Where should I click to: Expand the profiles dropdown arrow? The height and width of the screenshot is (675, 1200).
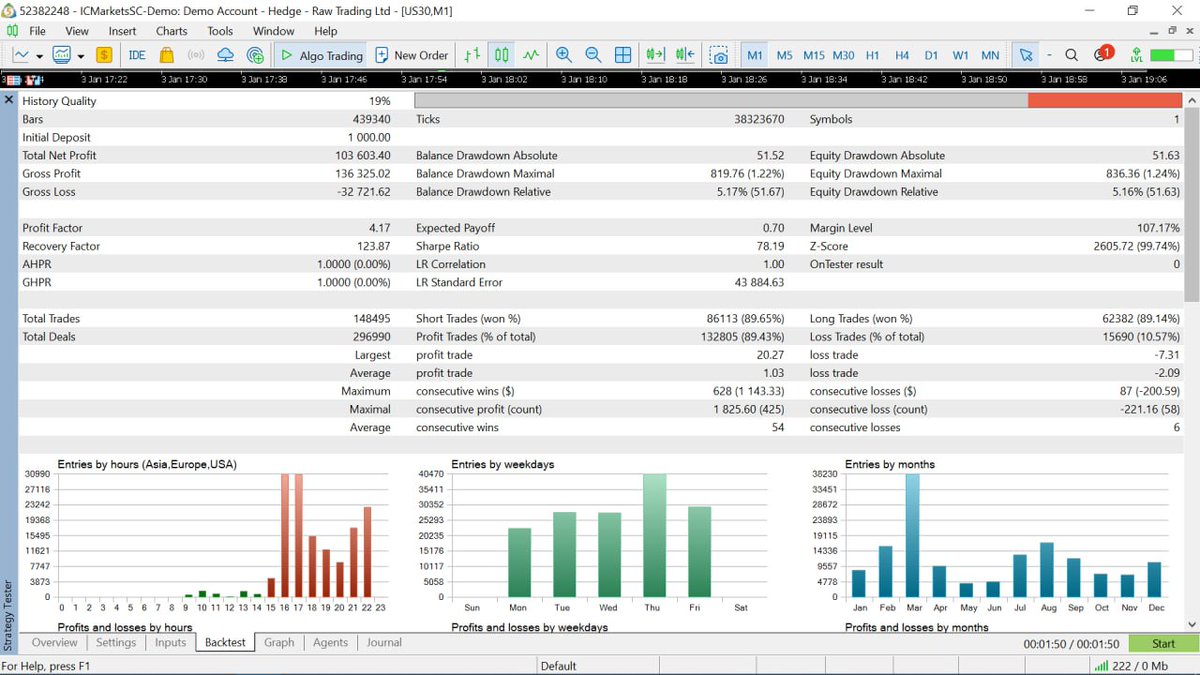80,55
